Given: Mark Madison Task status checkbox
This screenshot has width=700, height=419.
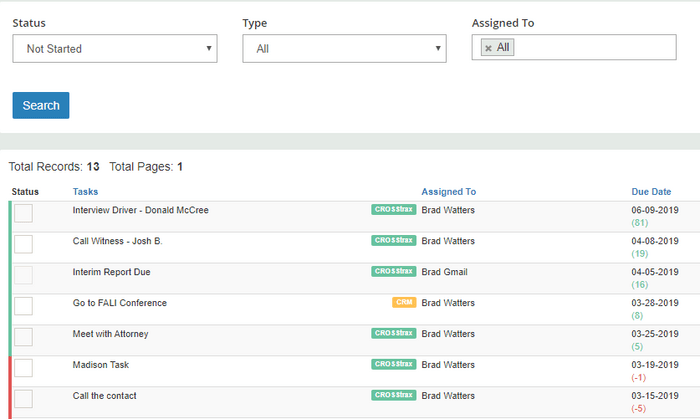Looking at the screenshot, I should 23,368.
